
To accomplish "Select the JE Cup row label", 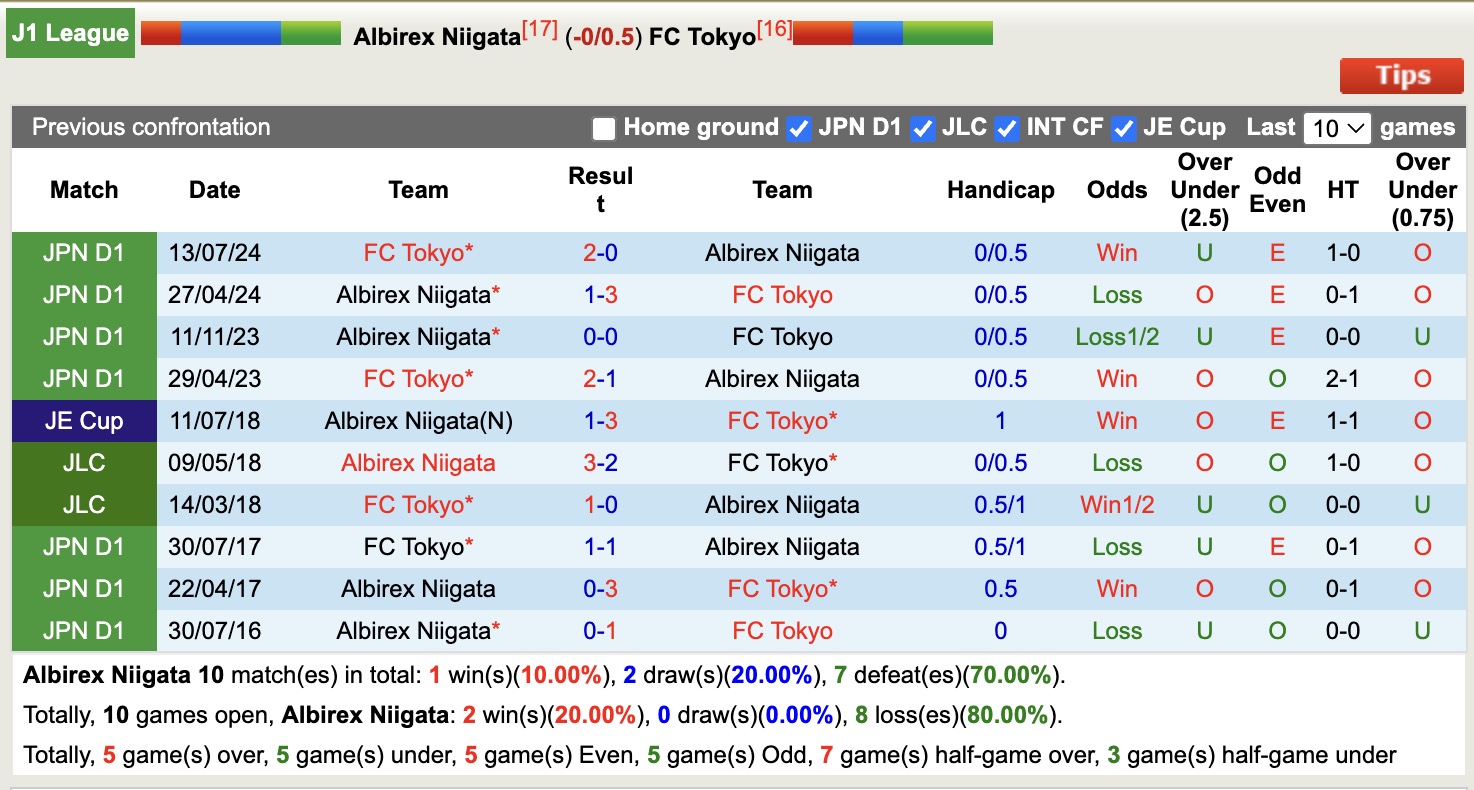I will coord(83,421).
